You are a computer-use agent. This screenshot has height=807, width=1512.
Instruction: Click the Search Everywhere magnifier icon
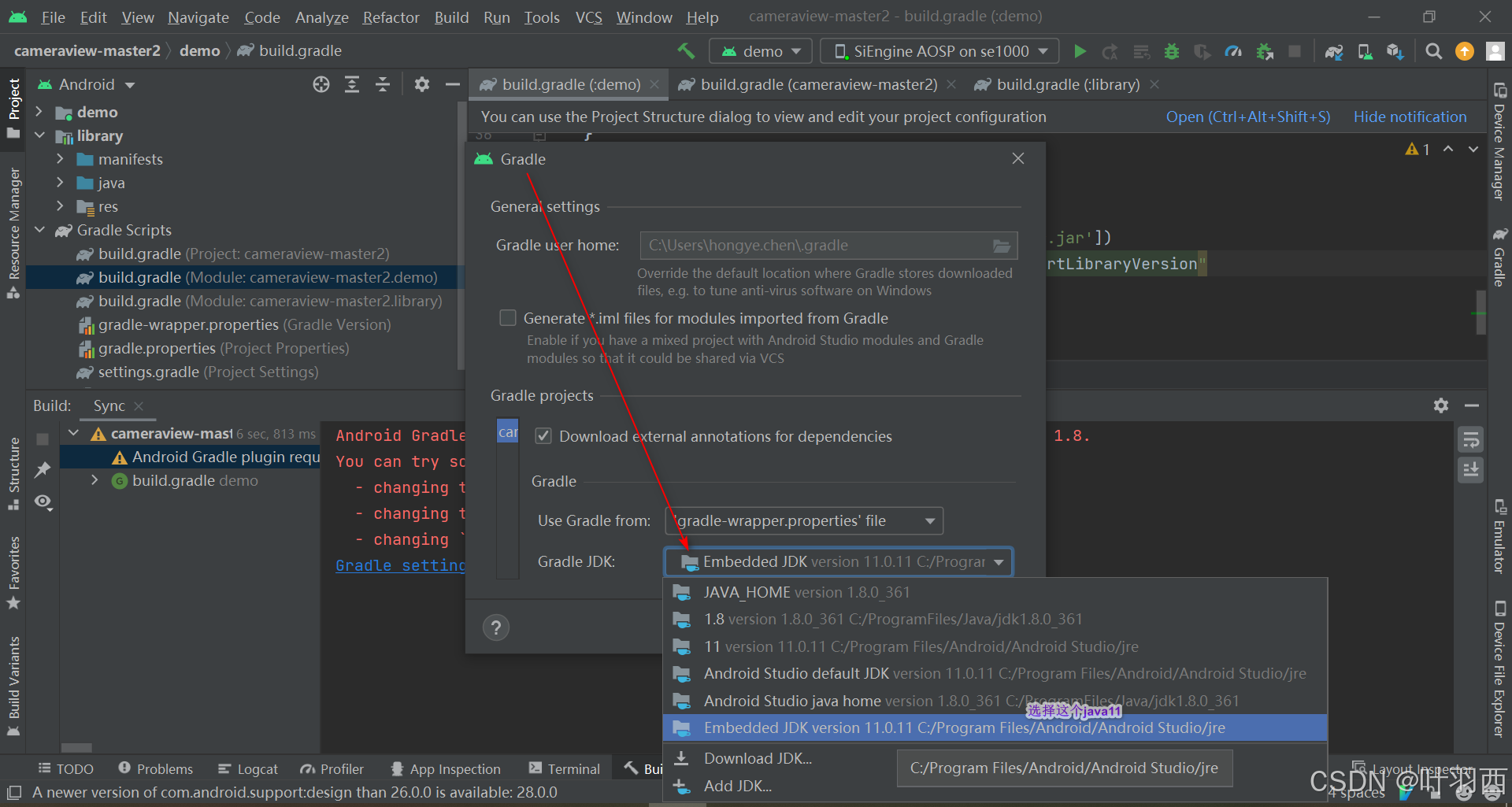click(x=1434, y=51)
